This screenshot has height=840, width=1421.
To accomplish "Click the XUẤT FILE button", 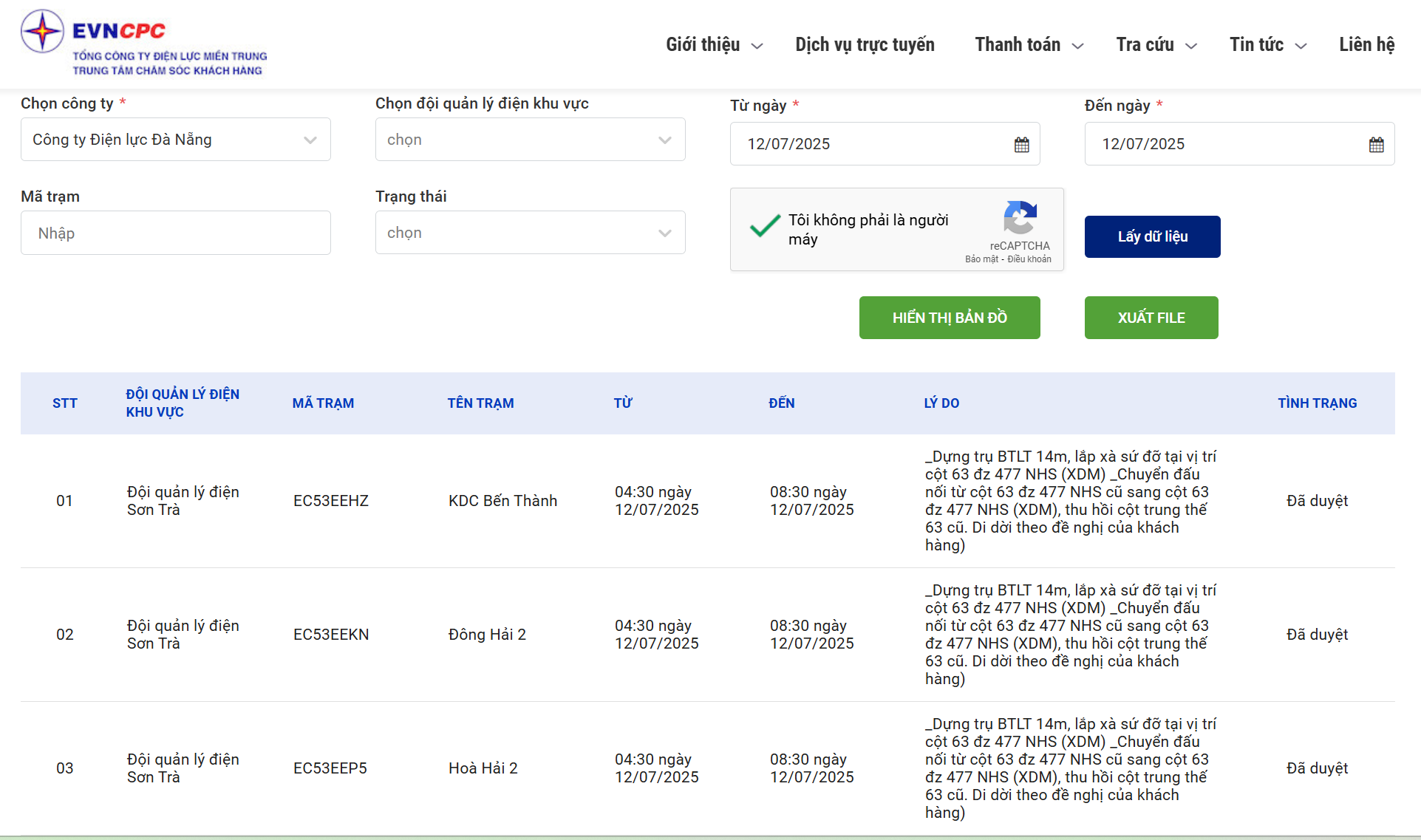I will 1151,318.
